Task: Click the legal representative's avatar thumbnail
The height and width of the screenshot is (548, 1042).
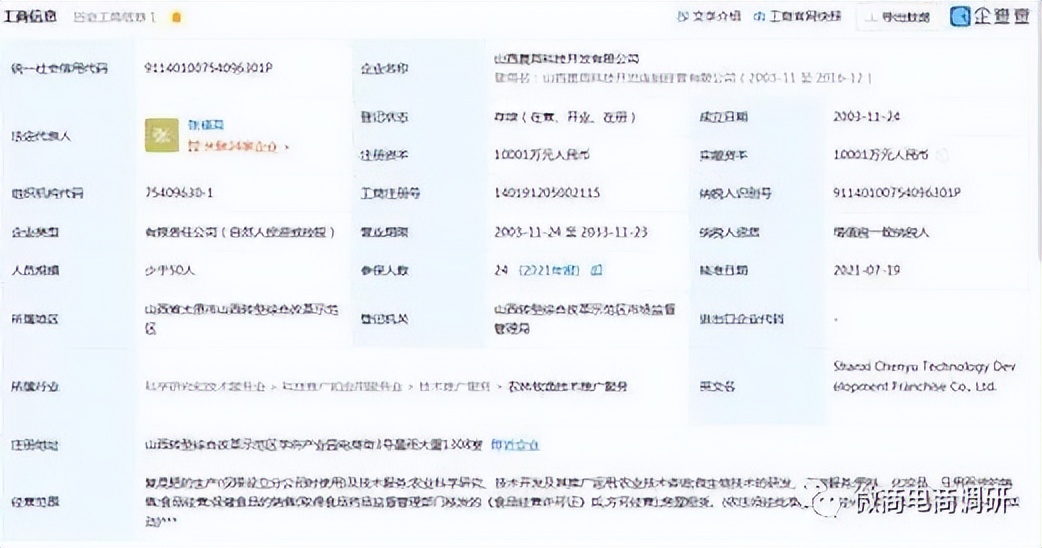Action: coord(162,136)
